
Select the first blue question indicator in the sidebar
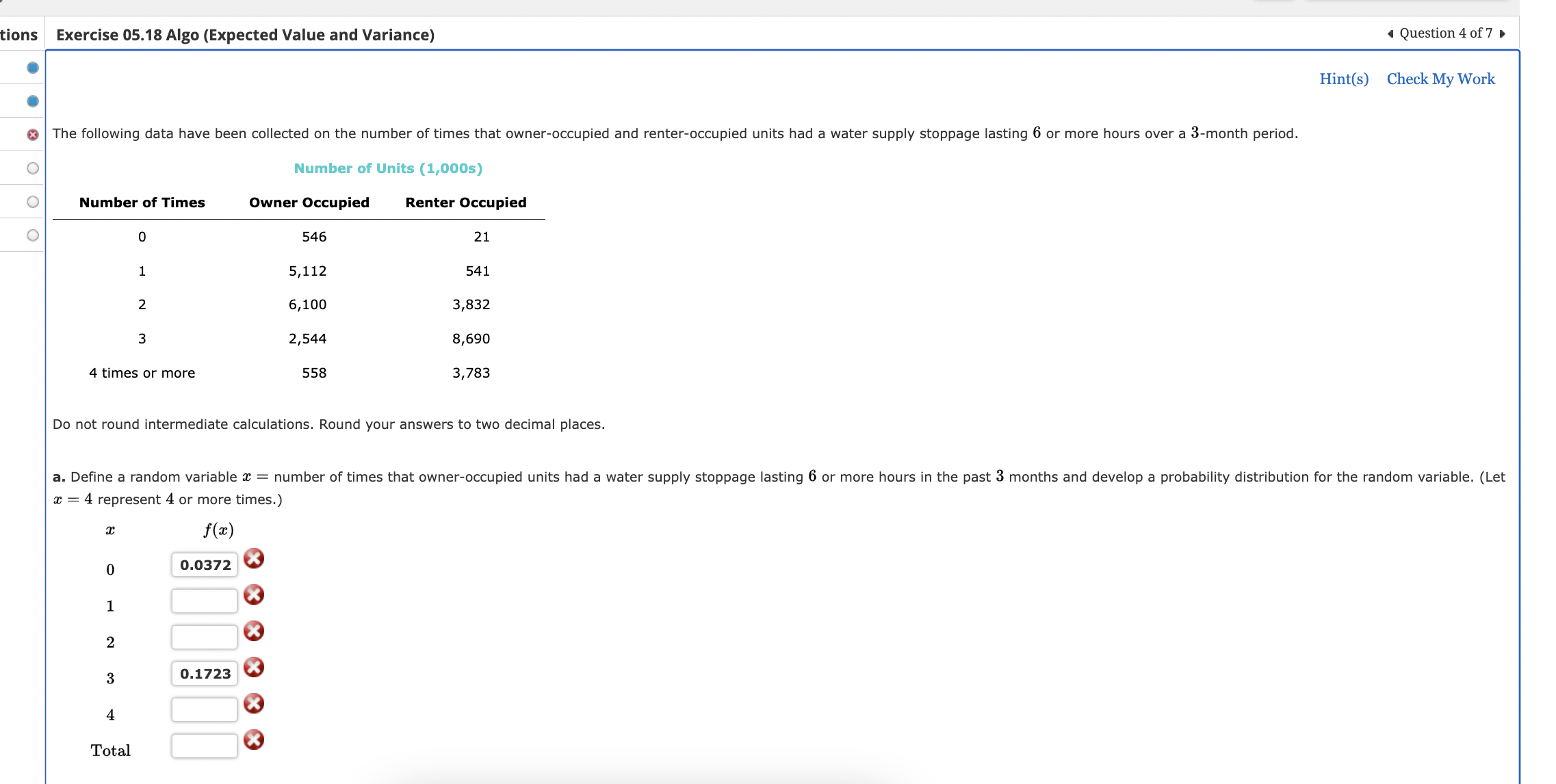[31, 66]
